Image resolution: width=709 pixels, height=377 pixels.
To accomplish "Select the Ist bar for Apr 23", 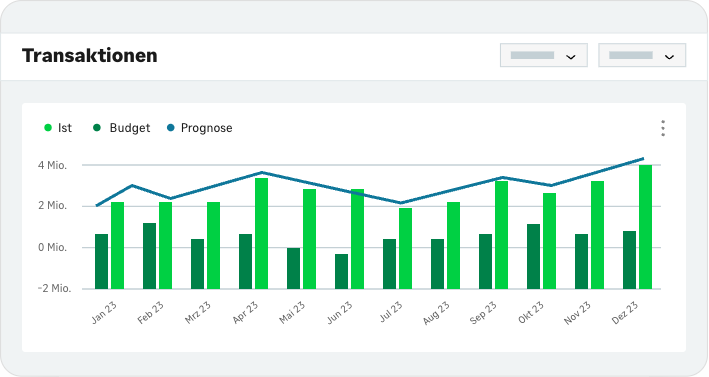I will click(x=261, y=233).
